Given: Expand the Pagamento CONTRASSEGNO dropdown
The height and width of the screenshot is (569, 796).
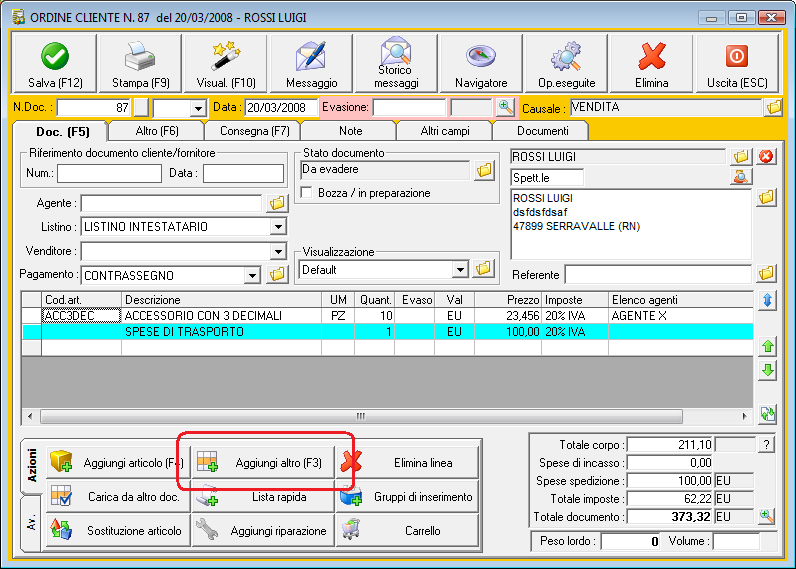Looking at the screenshot, I should coord(252,276).
